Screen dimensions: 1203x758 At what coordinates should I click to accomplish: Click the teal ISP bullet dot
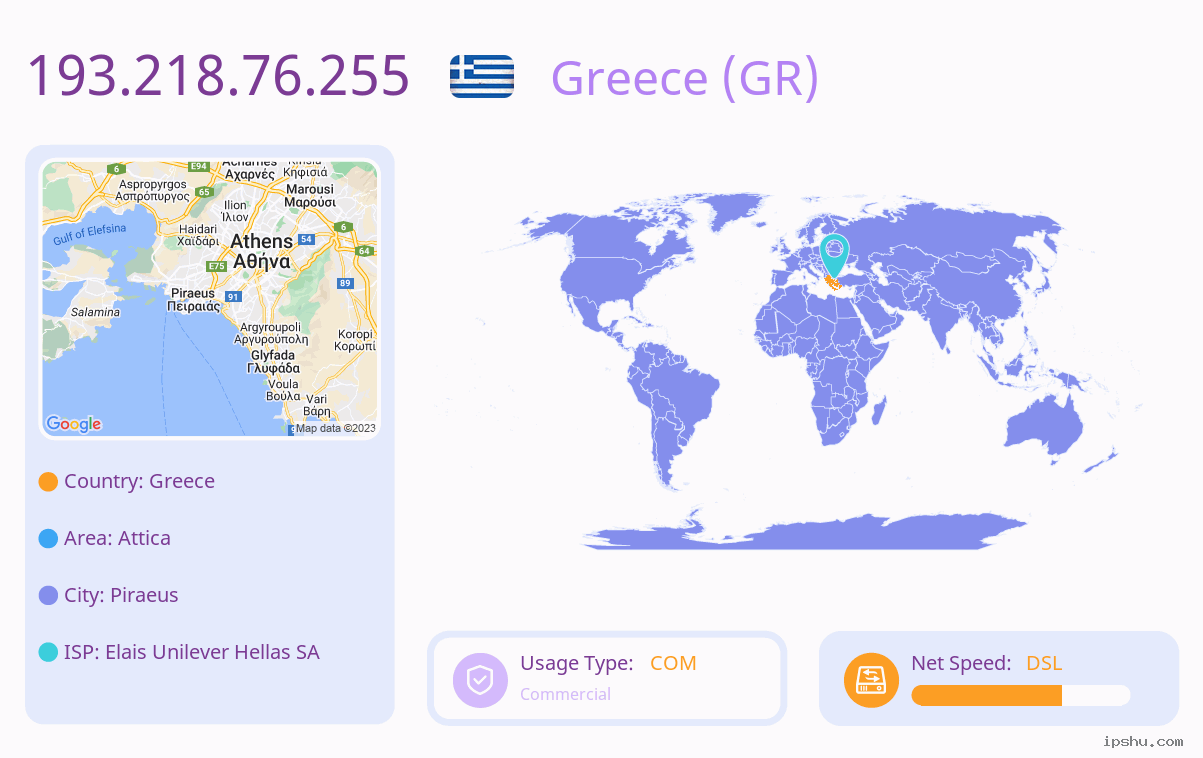[x=48, y=652]
